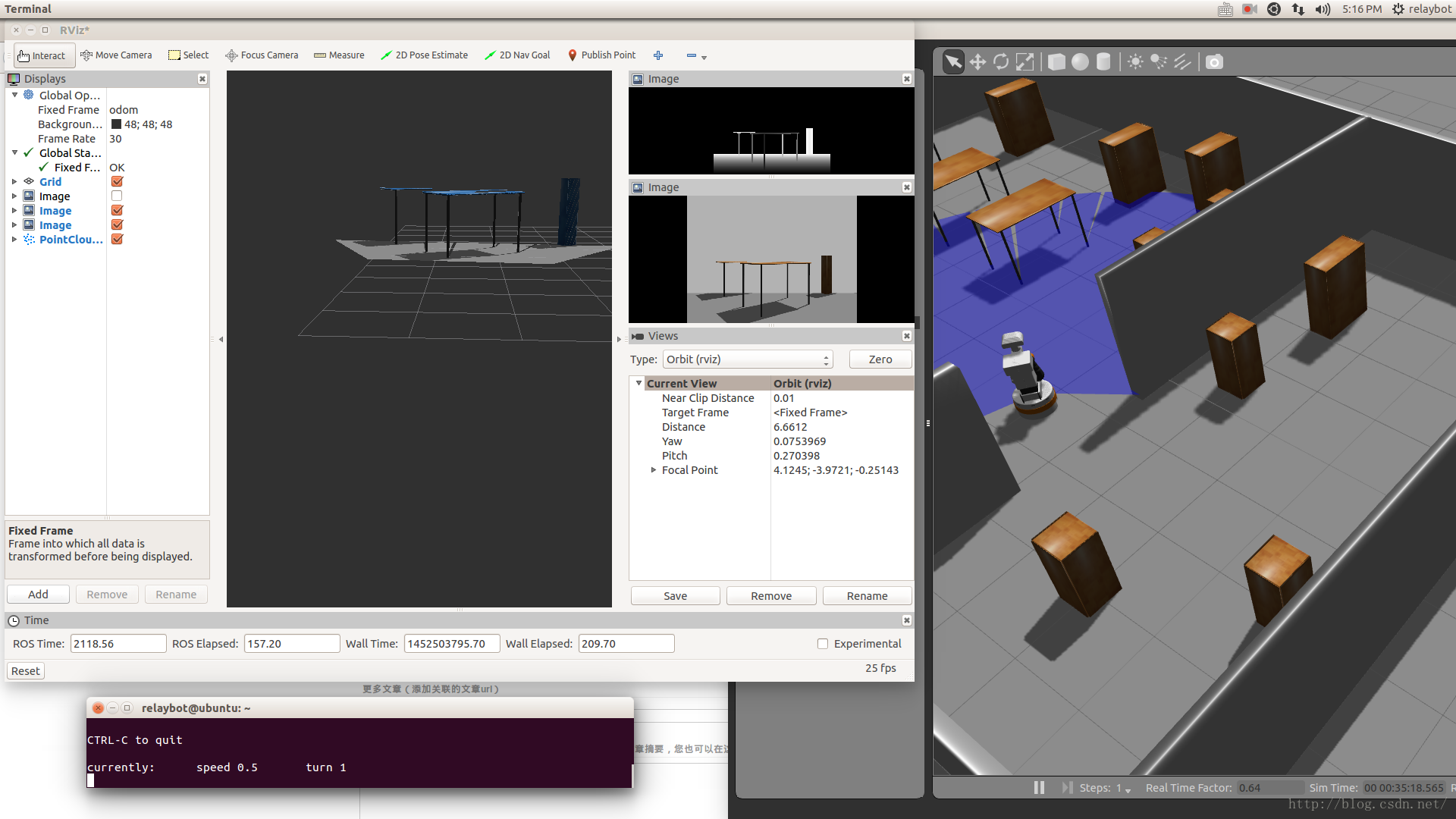
Task: Insert a sphere shape in Gazebo
Action: coord(1080,62)
